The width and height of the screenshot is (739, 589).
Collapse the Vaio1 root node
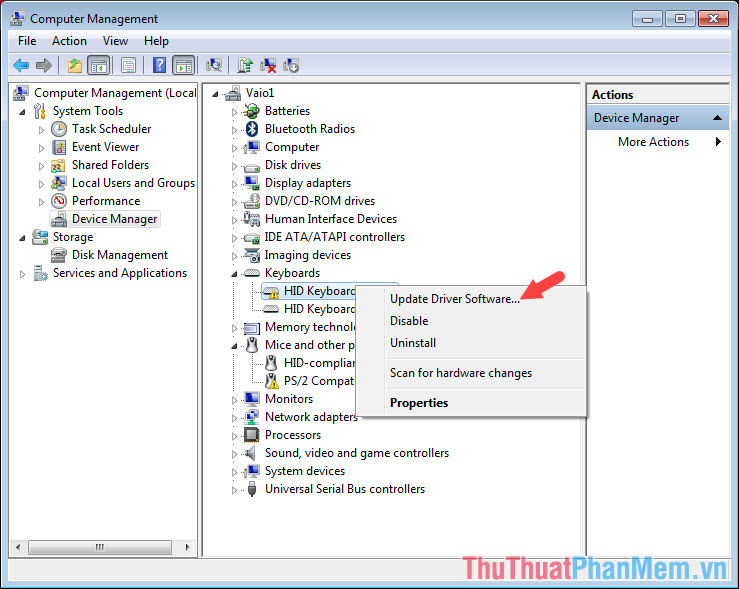(x=215, y=94)
